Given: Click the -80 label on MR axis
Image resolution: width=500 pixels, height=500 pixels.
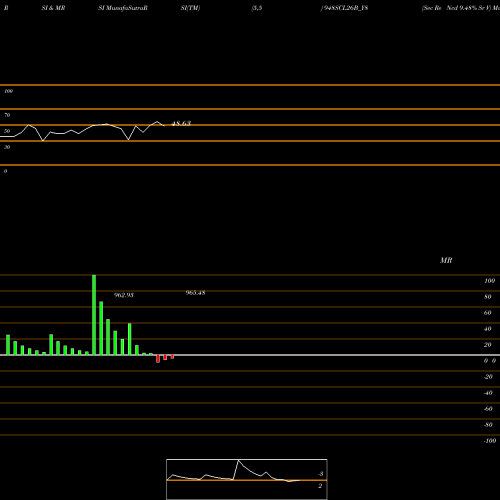Looking at the screenshot, I should click(x=488, y=425).
